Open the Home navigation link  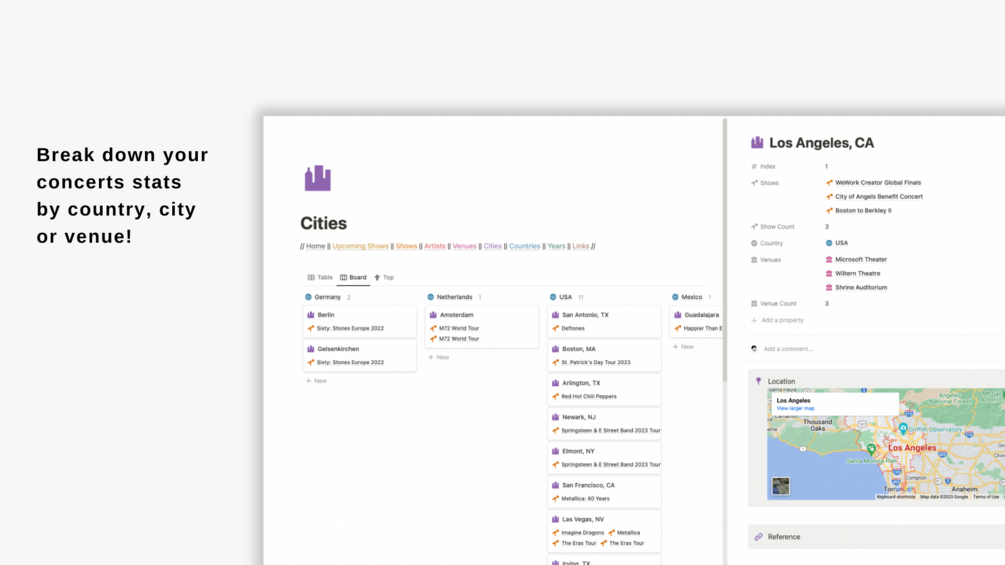tap(315, 246)
